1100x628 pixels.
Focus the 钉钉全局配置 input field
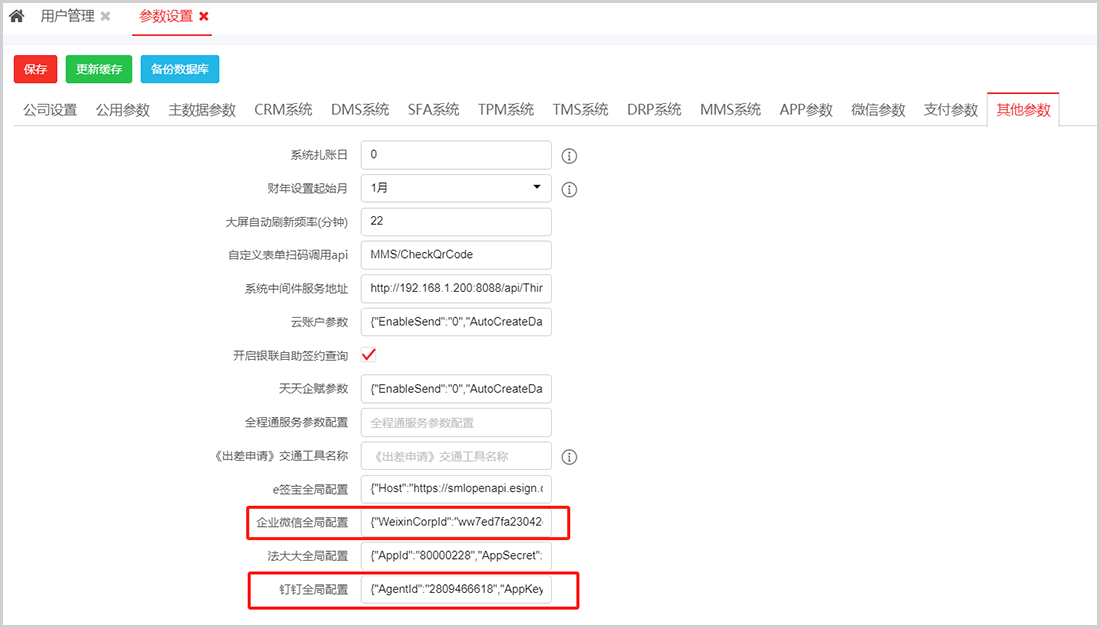[x=456, y=590]
